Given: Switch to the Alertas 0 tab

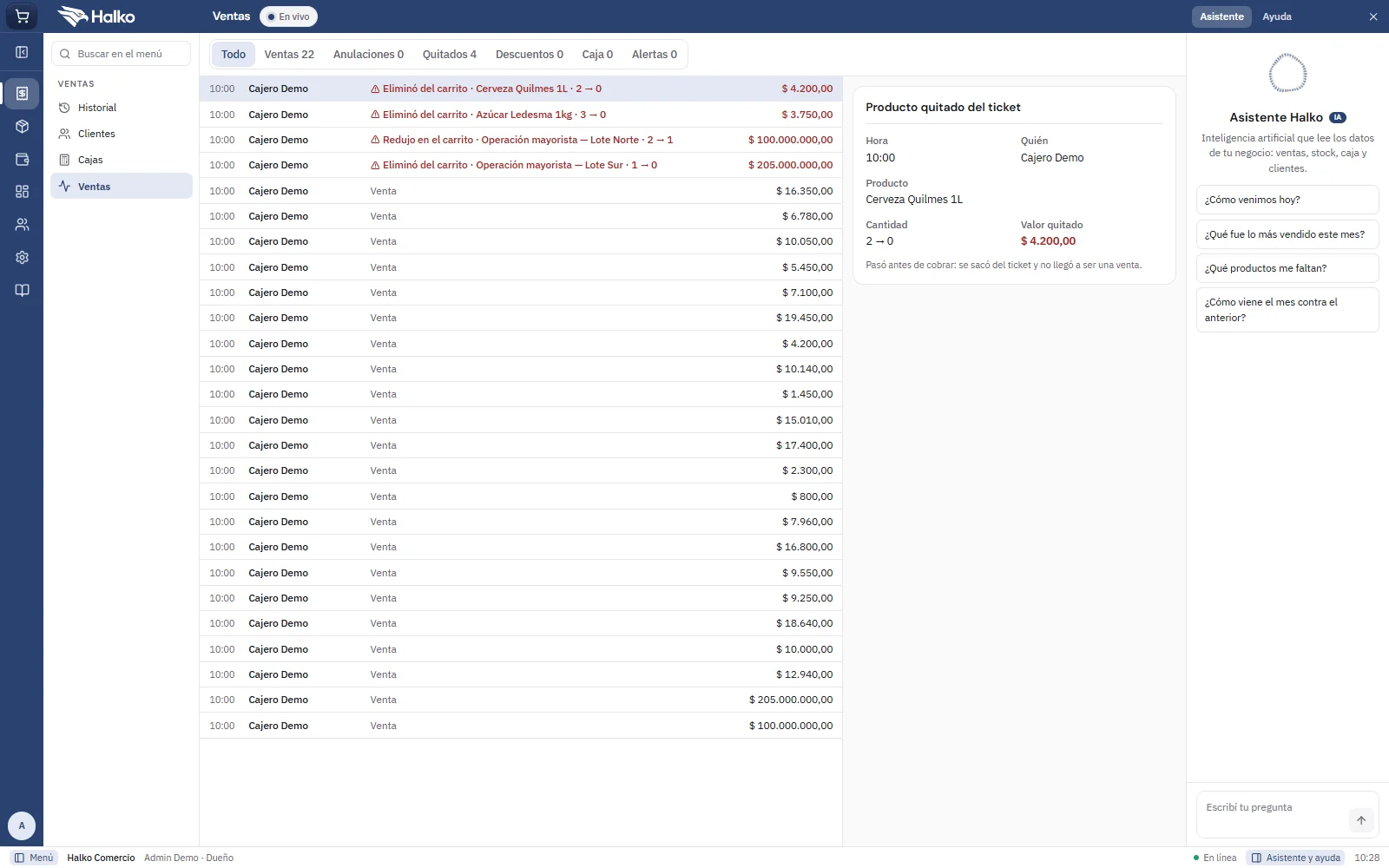Looking at the screenshot, I should click(x=655, y=54).
